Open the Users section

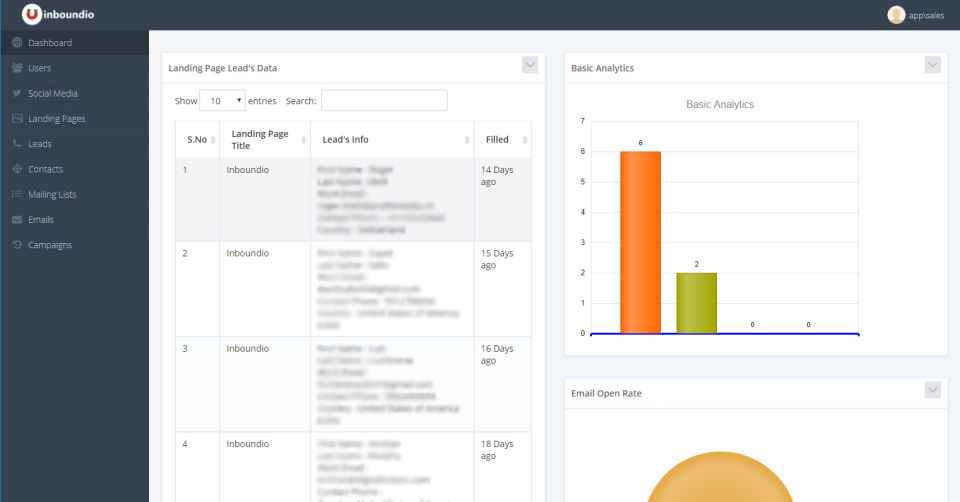click(x=75, y=68)
